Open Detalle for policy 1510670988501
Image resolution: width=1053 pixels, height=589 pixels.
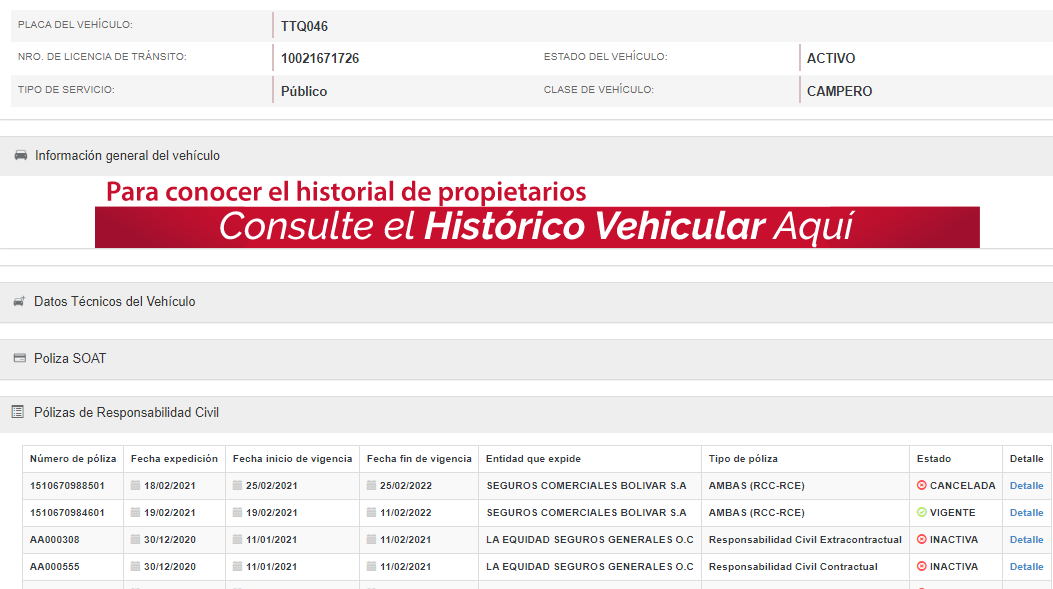[x=1026, y=486]
